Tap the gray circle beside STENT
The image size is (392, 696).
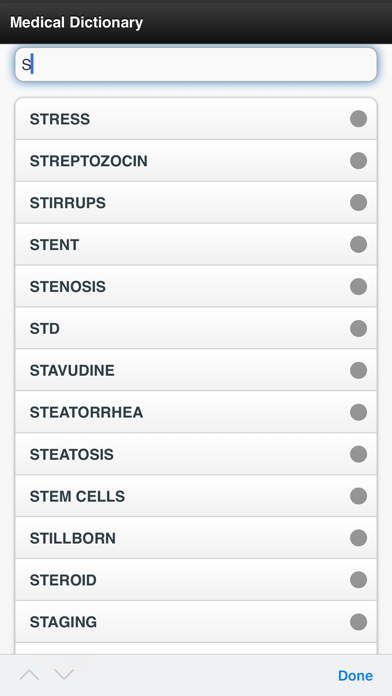358,245
